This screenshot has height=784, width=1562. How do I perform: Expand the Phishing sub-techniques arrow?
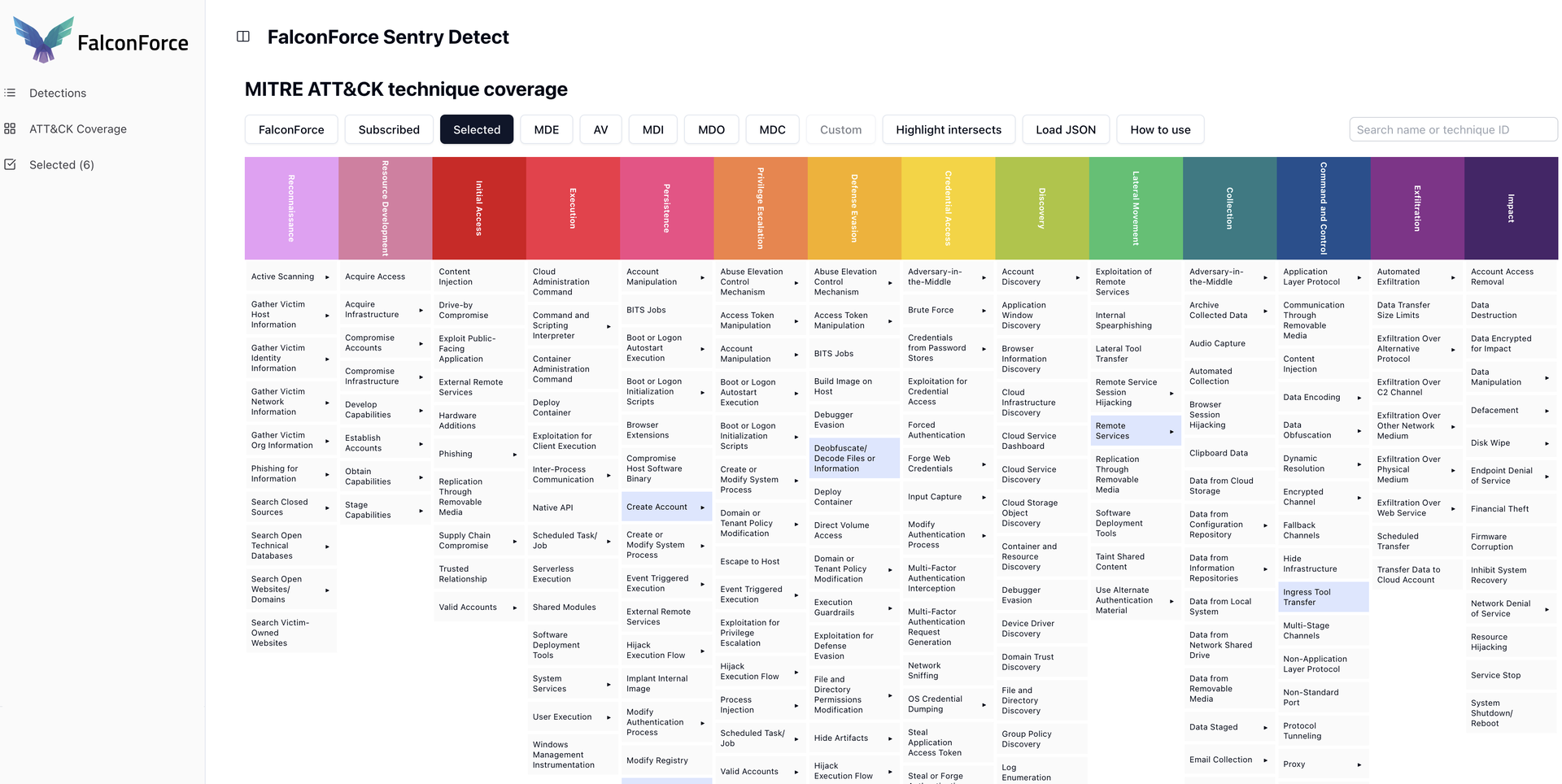pos(514,455)
